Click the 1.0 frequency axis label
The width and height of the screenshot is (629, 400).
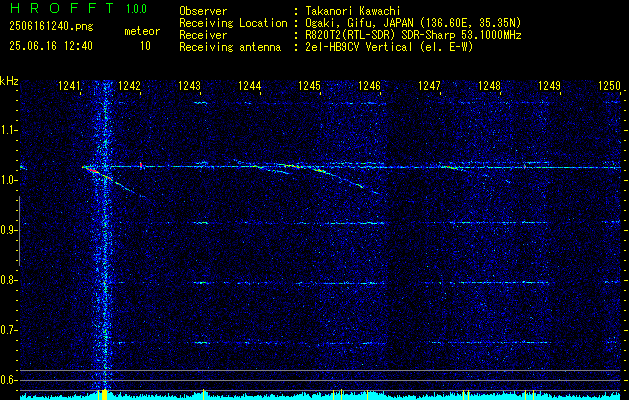click(x=8, y=180)
